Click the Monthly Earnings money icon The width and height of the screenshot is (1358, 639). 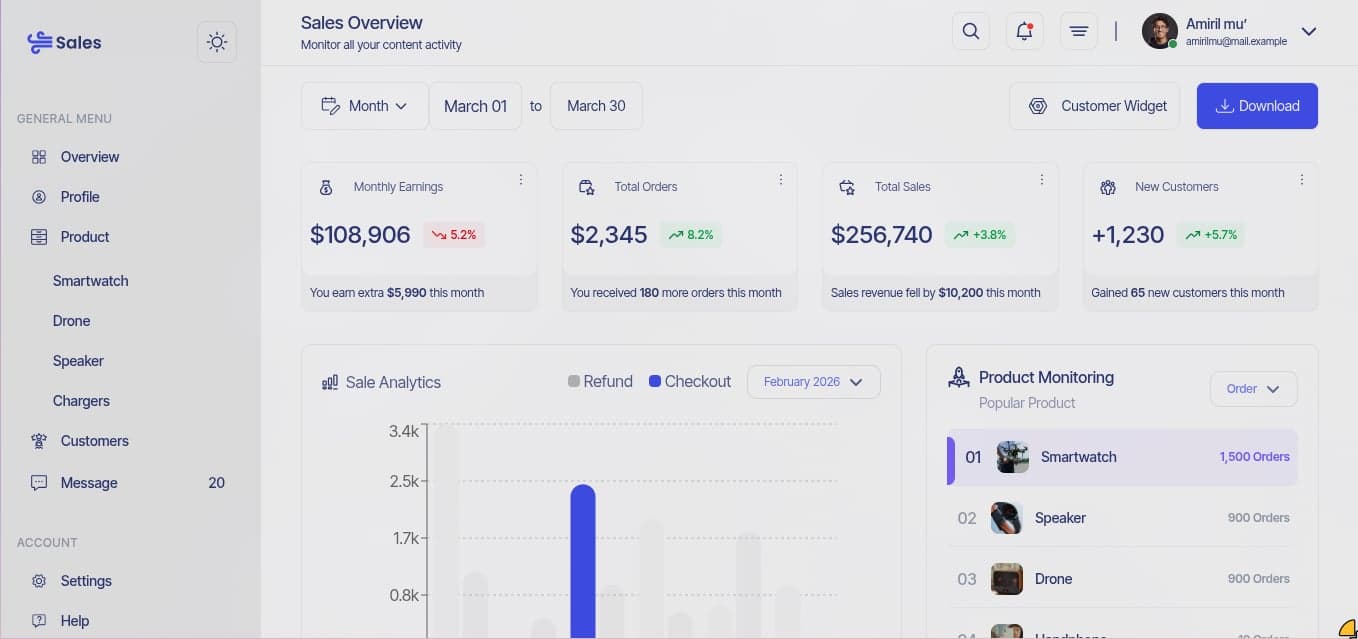(x=325, y=186)
